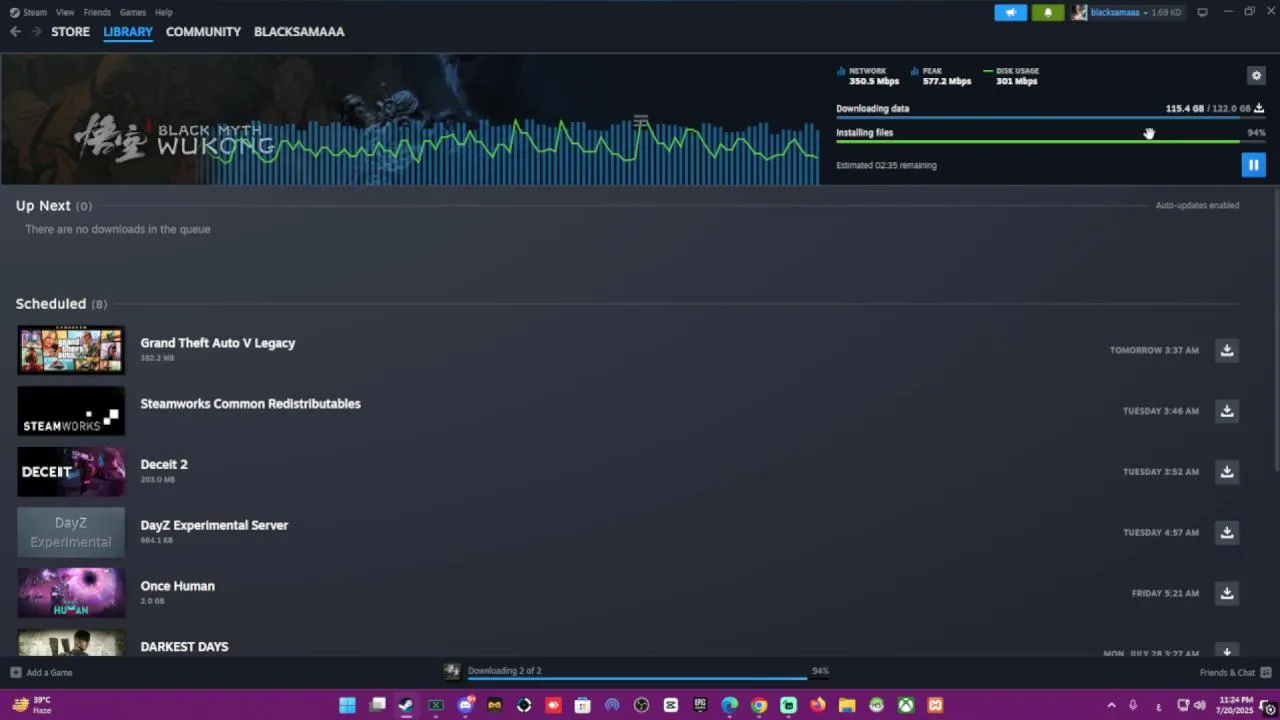The width and height of the screenshot is (1280, 720).
Task: Open Steam announcements megaphone button
Action: click(x=1010, y=12)
